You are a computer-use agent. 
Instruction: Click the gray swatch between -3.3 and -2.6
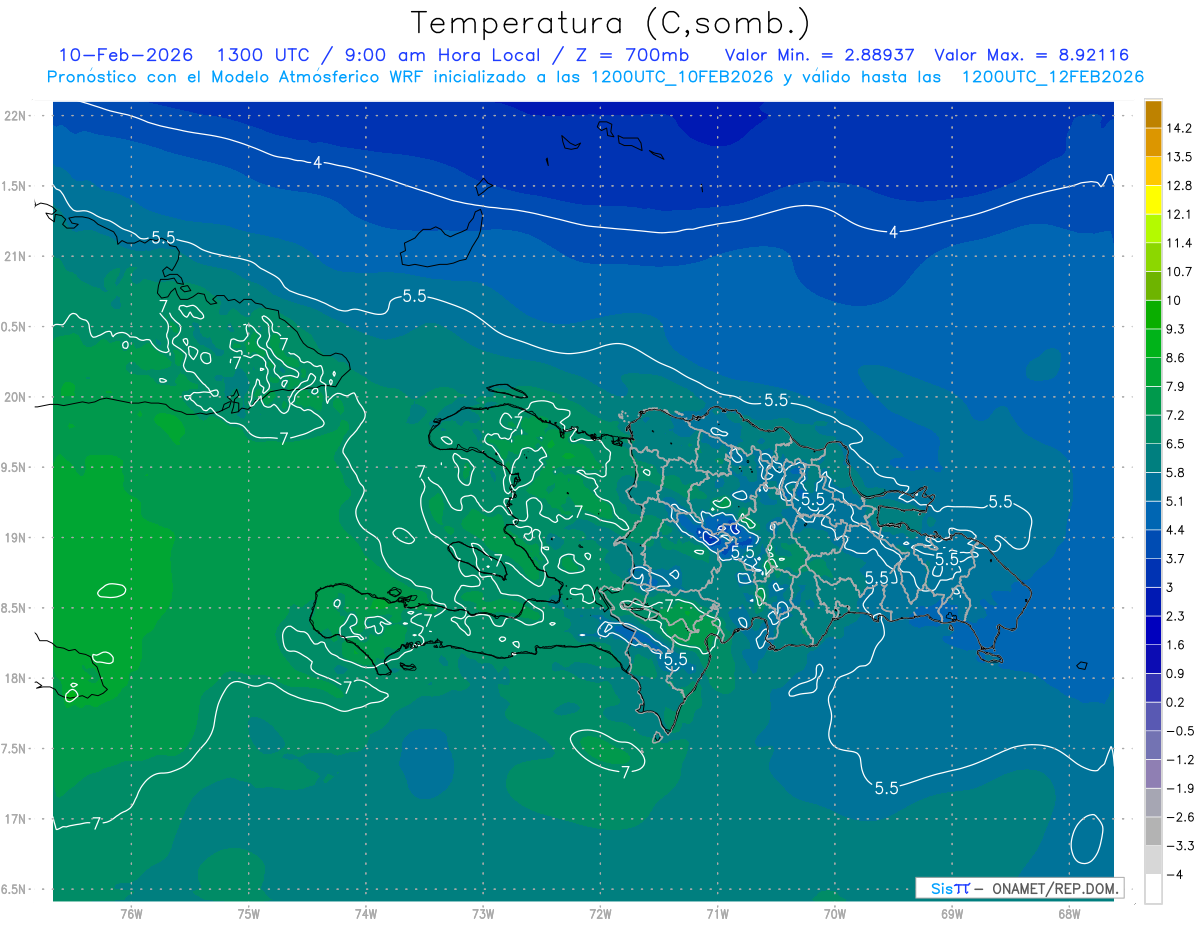(x=1153, y=831)
